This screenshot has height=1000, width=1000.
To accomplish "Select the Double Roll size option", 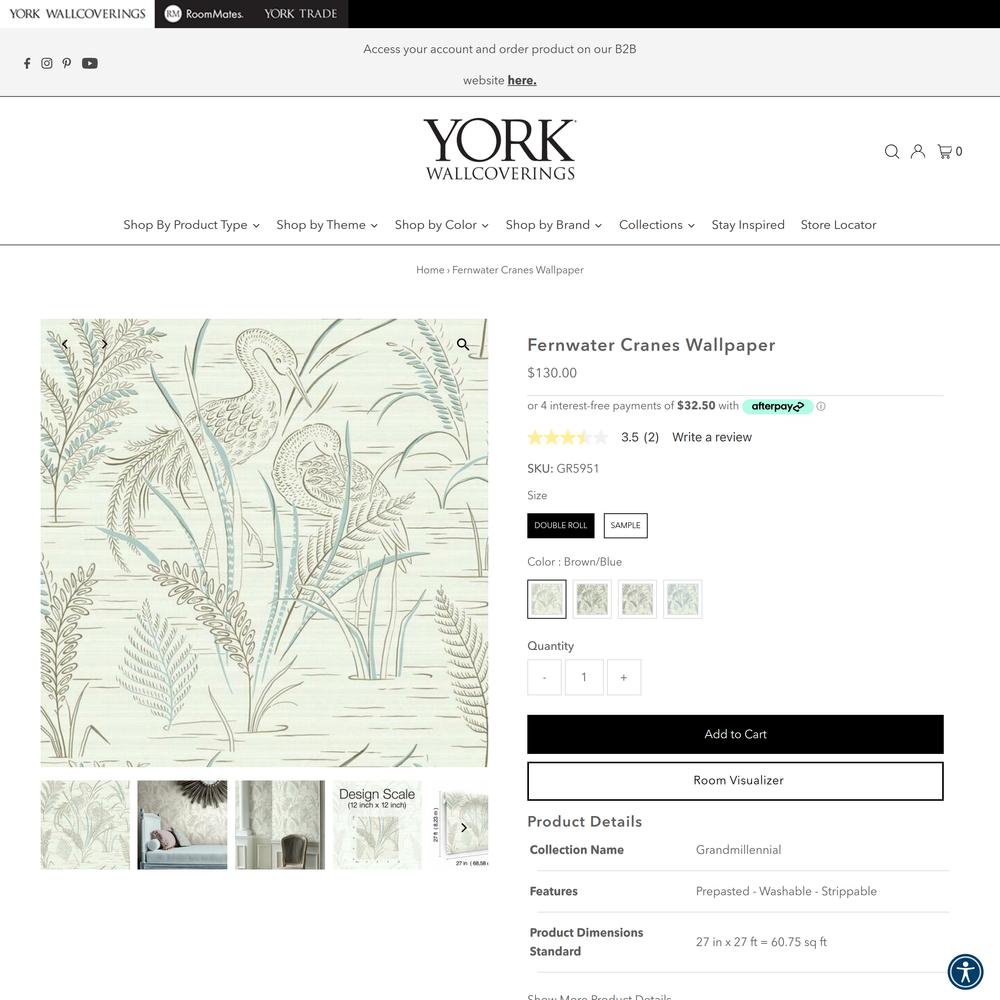I will (561, 526).
